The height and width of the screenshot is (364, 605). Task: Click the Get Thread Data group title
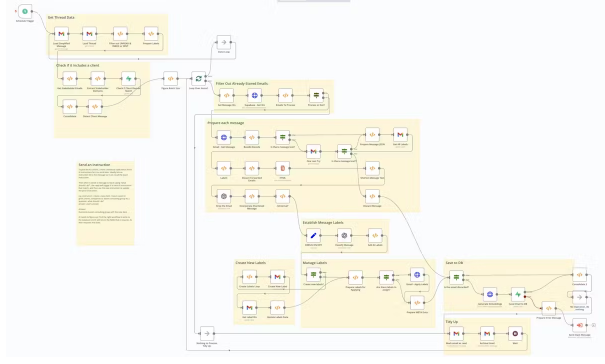coord(61,17)
